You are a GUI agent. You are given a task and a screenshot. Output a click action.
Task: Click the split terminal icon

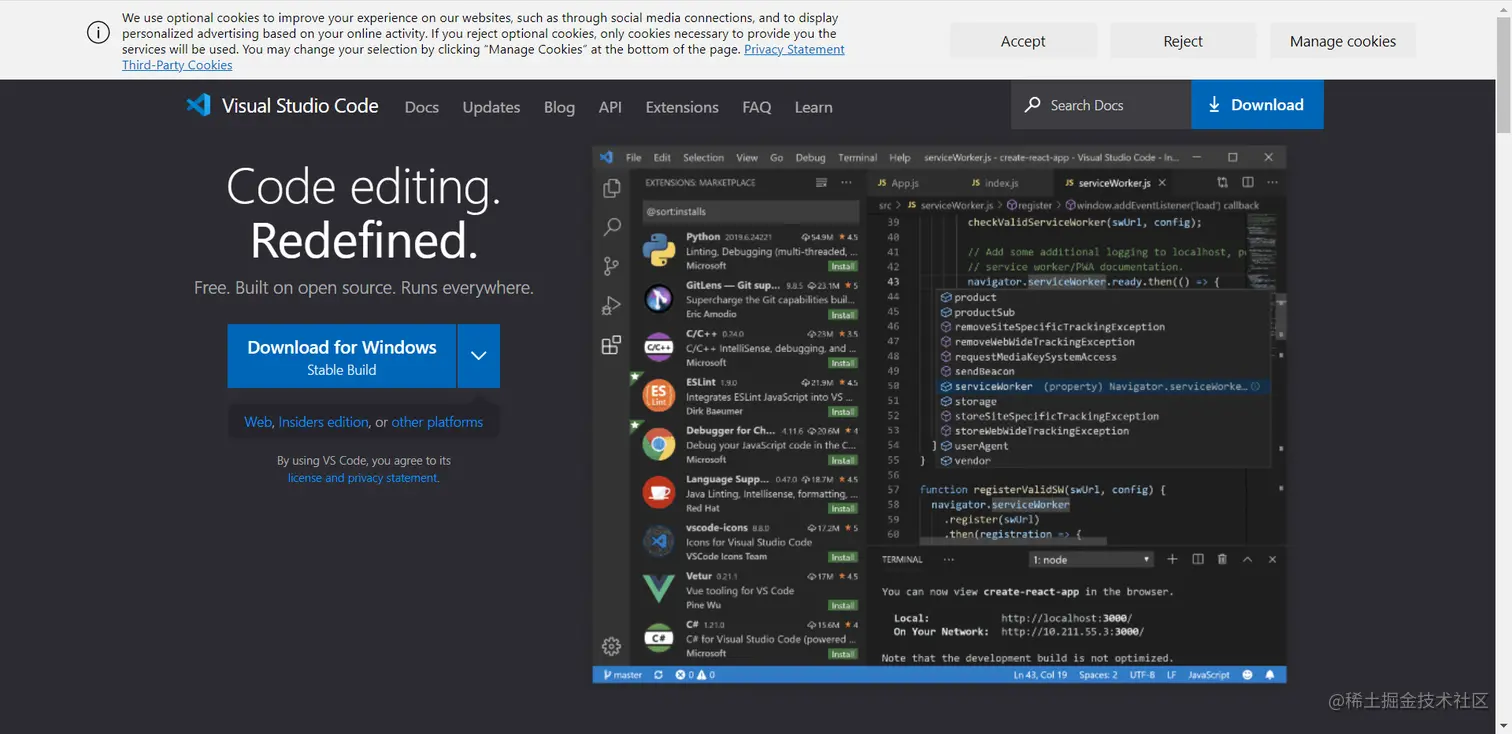pyautogui.click(x=1197, y=560)
